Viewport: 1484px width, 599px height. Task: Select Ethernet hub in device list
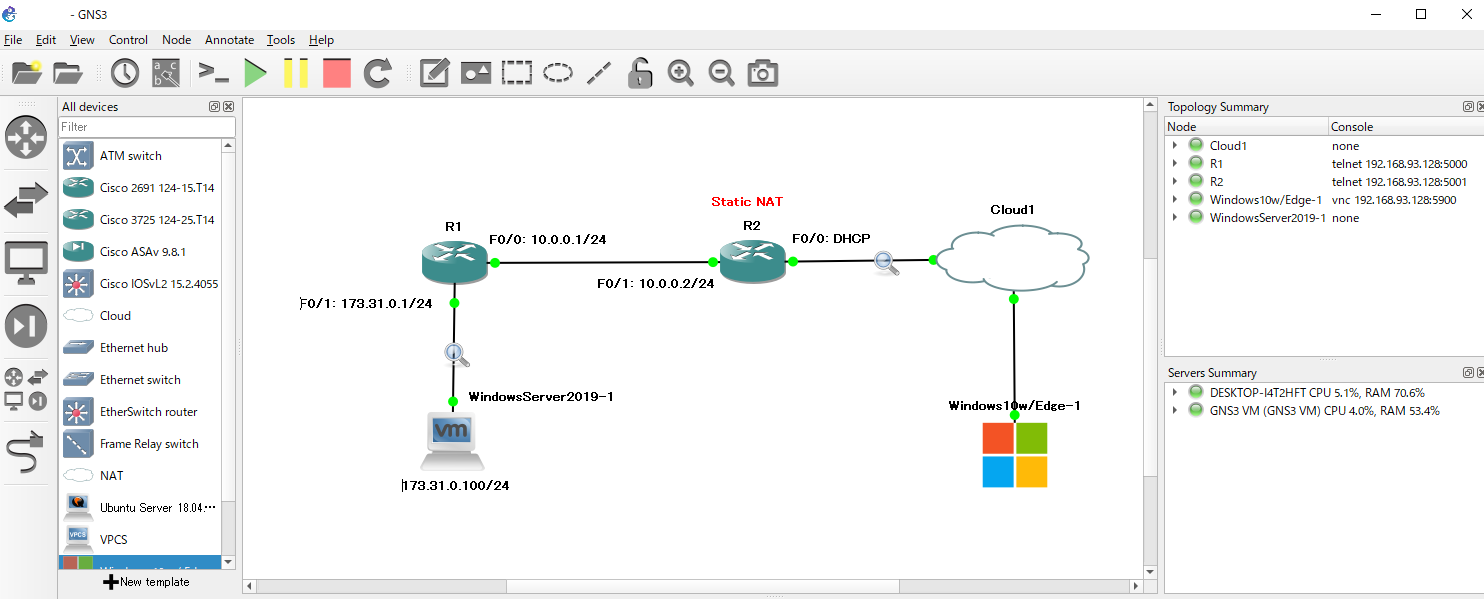point(140,348)
